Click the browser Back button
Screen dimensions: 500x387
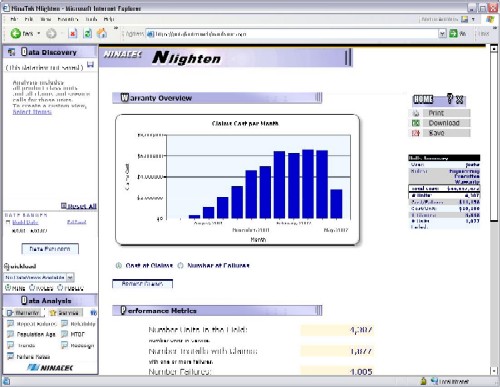click(22, 33)
